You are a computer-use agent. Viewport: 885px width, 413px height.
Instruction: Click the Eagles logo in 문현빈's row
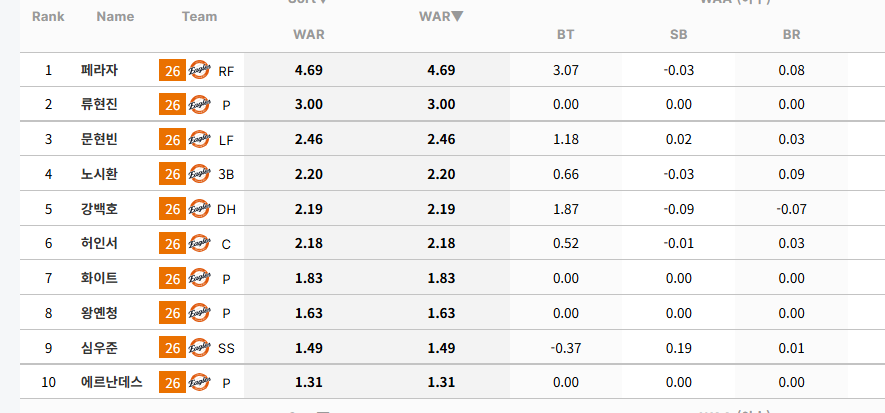(199, 139)
